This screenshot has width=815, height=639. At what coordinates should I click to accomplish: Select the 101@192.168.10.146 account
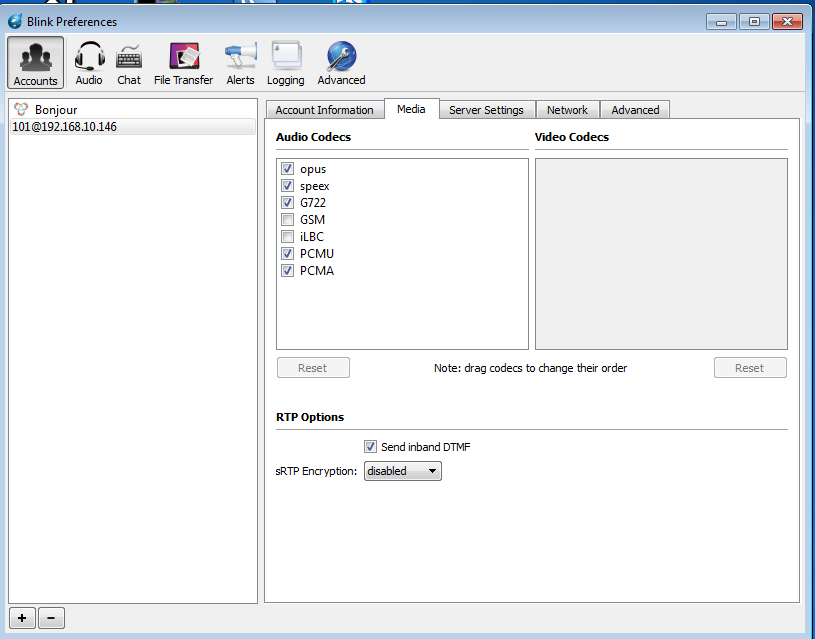click(x=64, y=127)
